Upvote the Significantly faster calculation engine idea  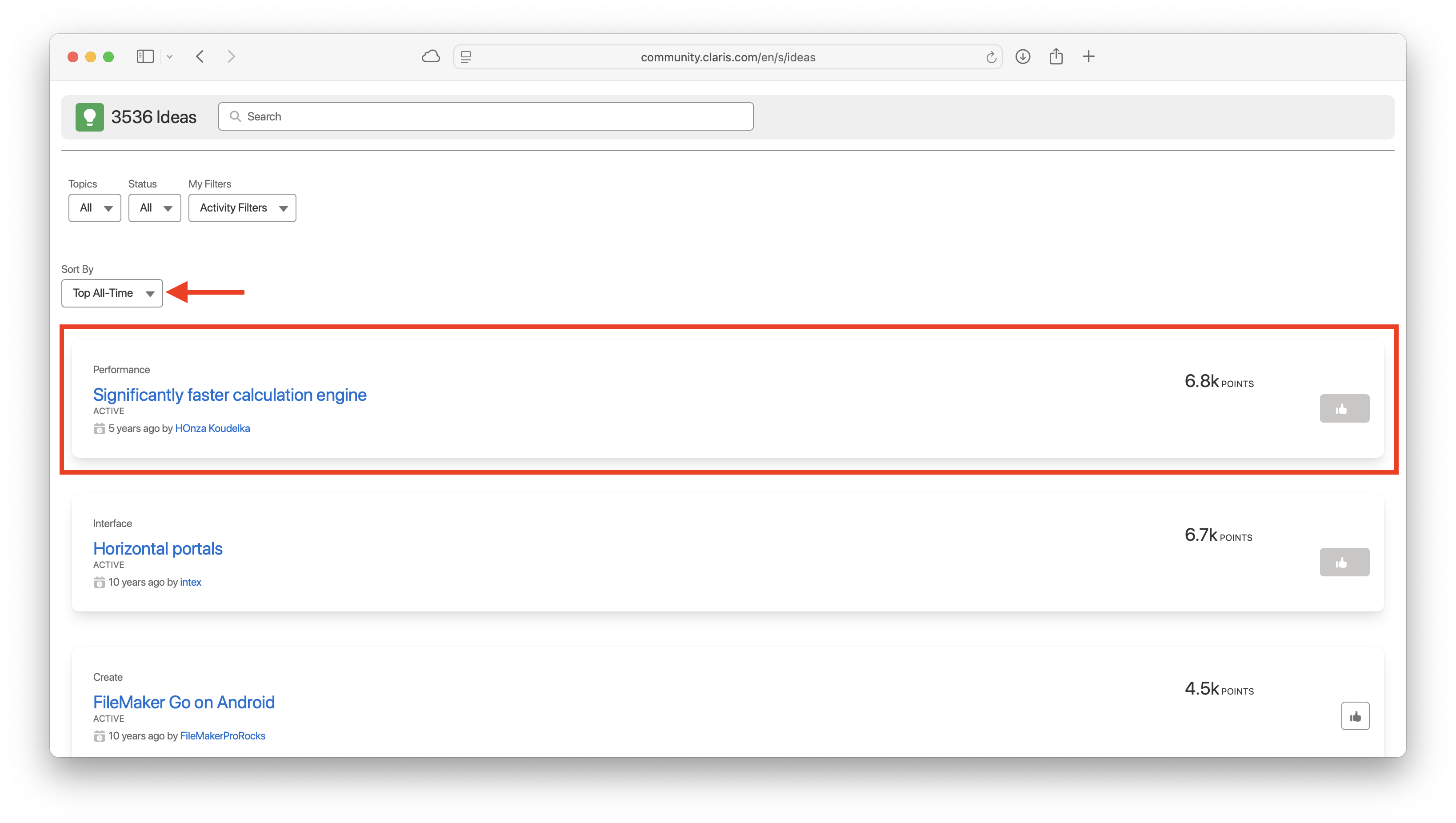1344,409
